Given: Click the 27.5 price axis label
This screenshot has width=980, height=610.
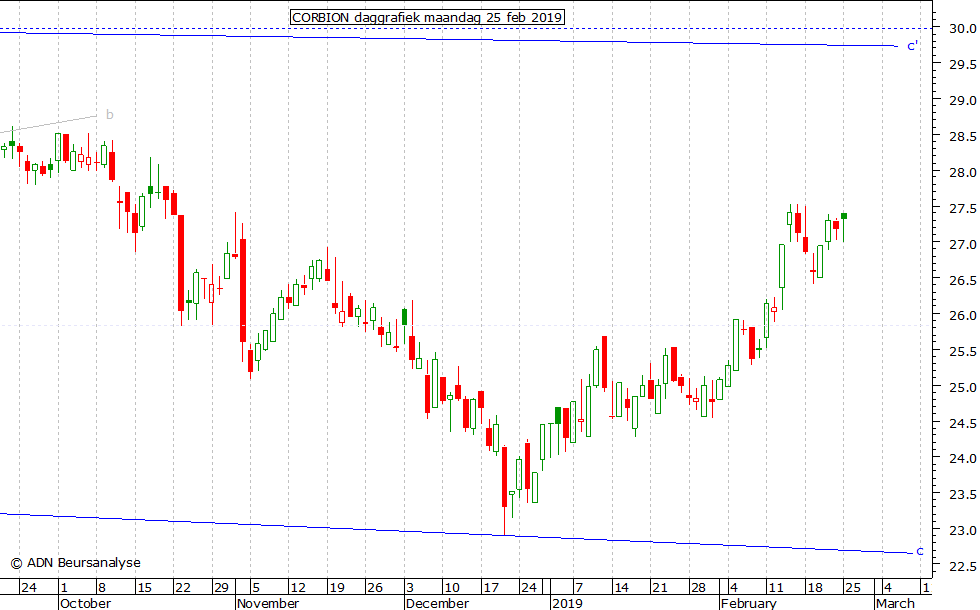Looking at the screenshot, I should coord(962,209).
